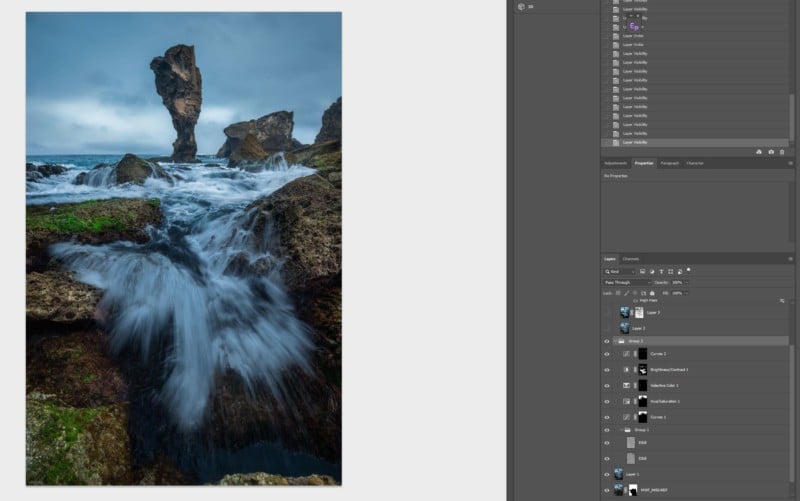The width and height of the screenshot is (800, 501).
Task: Lock layer position icon
Action: tap(635, 293)
